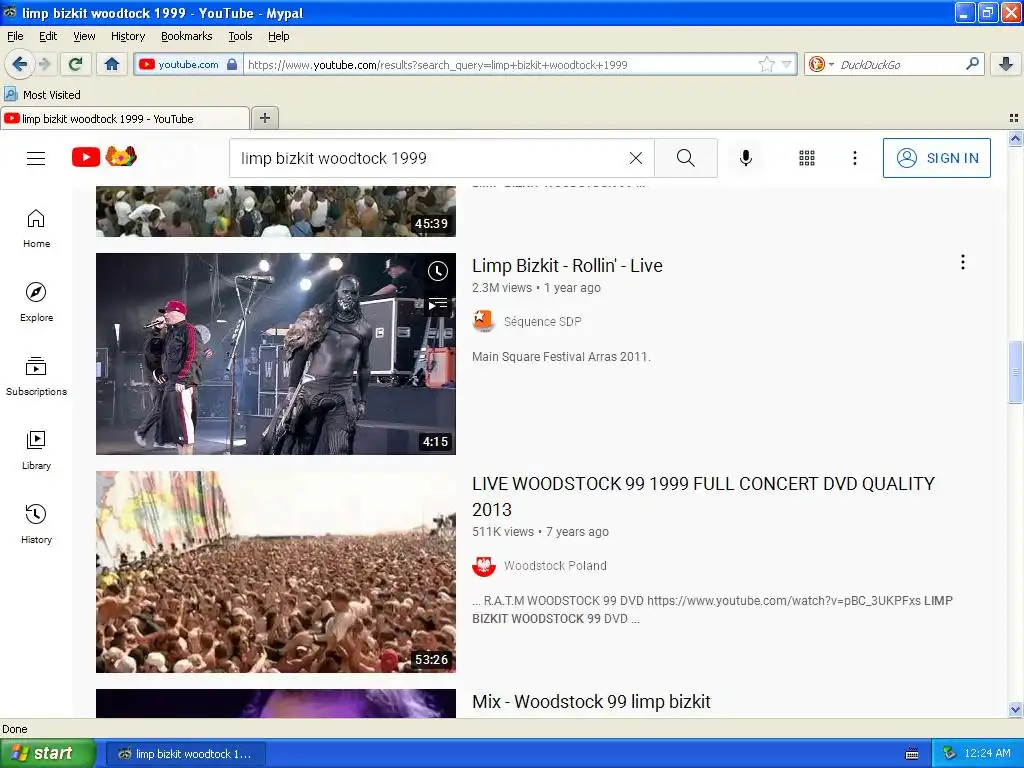Click the tray icon beside the clock
Image resolution: width=1024 pixels, height=768 pixels.
coord(950,753)
